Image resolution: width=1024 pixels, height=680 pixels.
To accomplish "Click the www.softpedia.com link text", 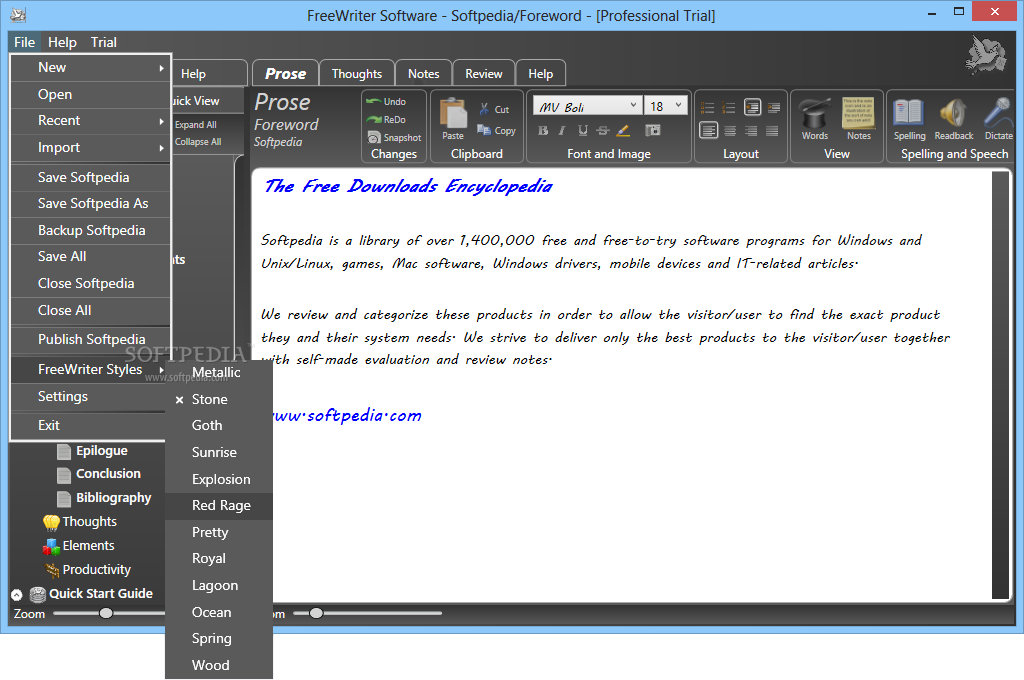I will [347, 415].
